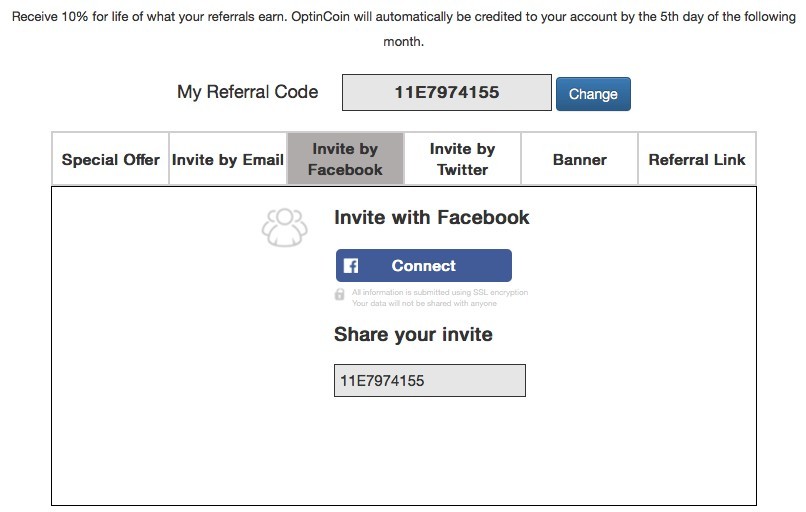The image size is (806, 512).
Task: Click the My Referral Code field
Action: [x=447, y=93]
